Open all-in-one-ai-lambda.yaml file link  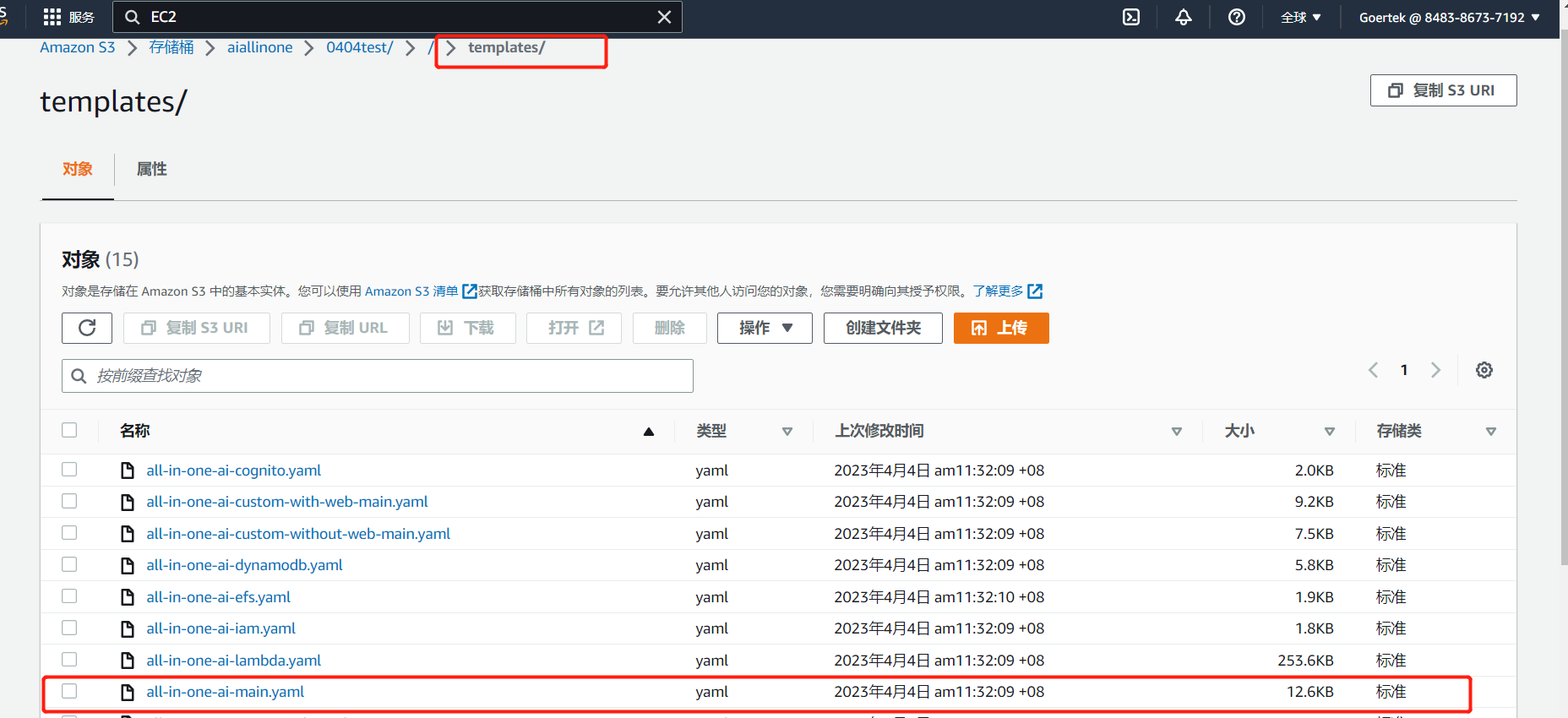click(x=234, y=660)
